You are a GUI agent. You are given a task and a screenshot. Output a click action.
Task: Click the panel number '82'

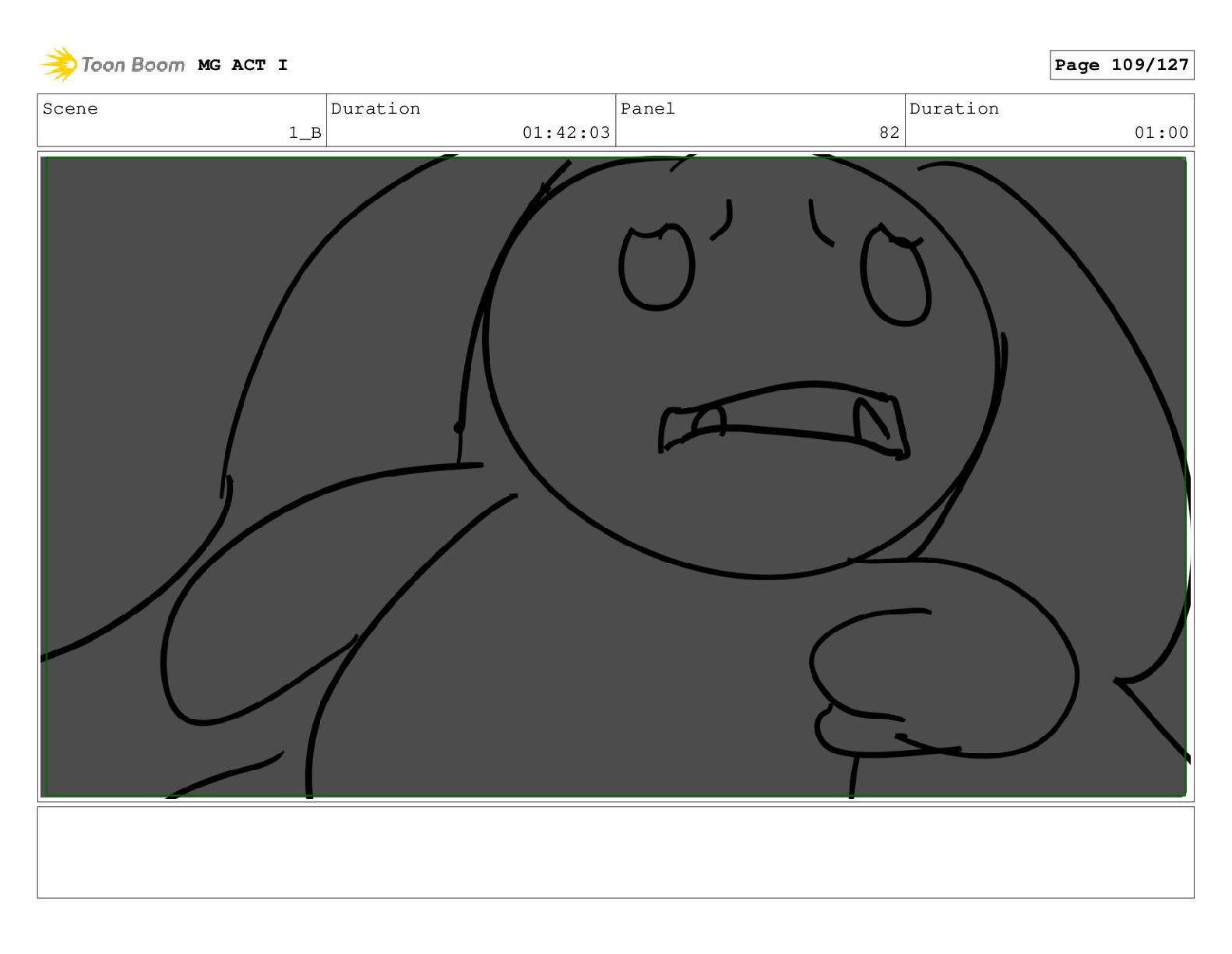click(889, 133)
